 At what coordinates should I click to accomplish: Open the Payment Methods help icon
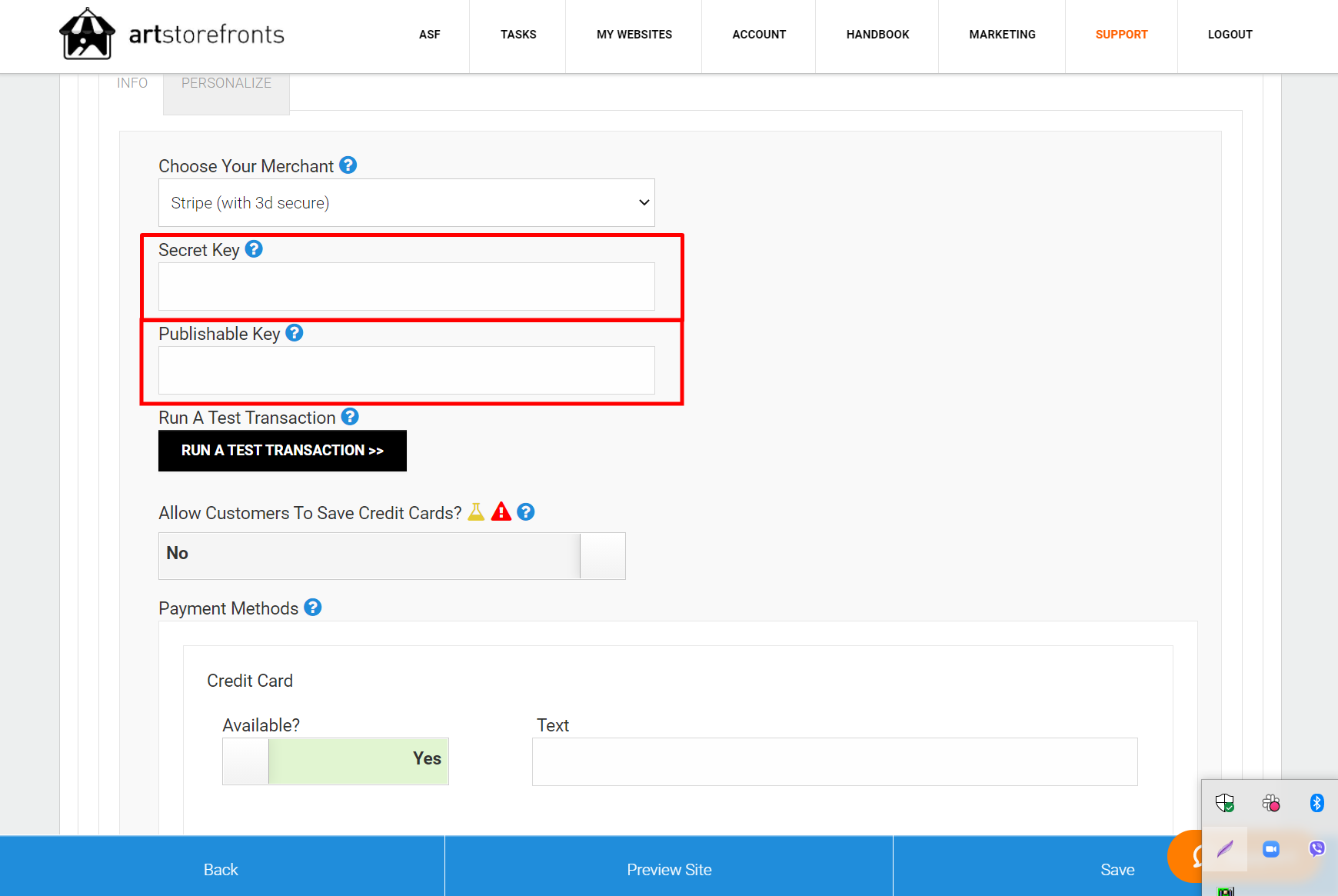312,608
